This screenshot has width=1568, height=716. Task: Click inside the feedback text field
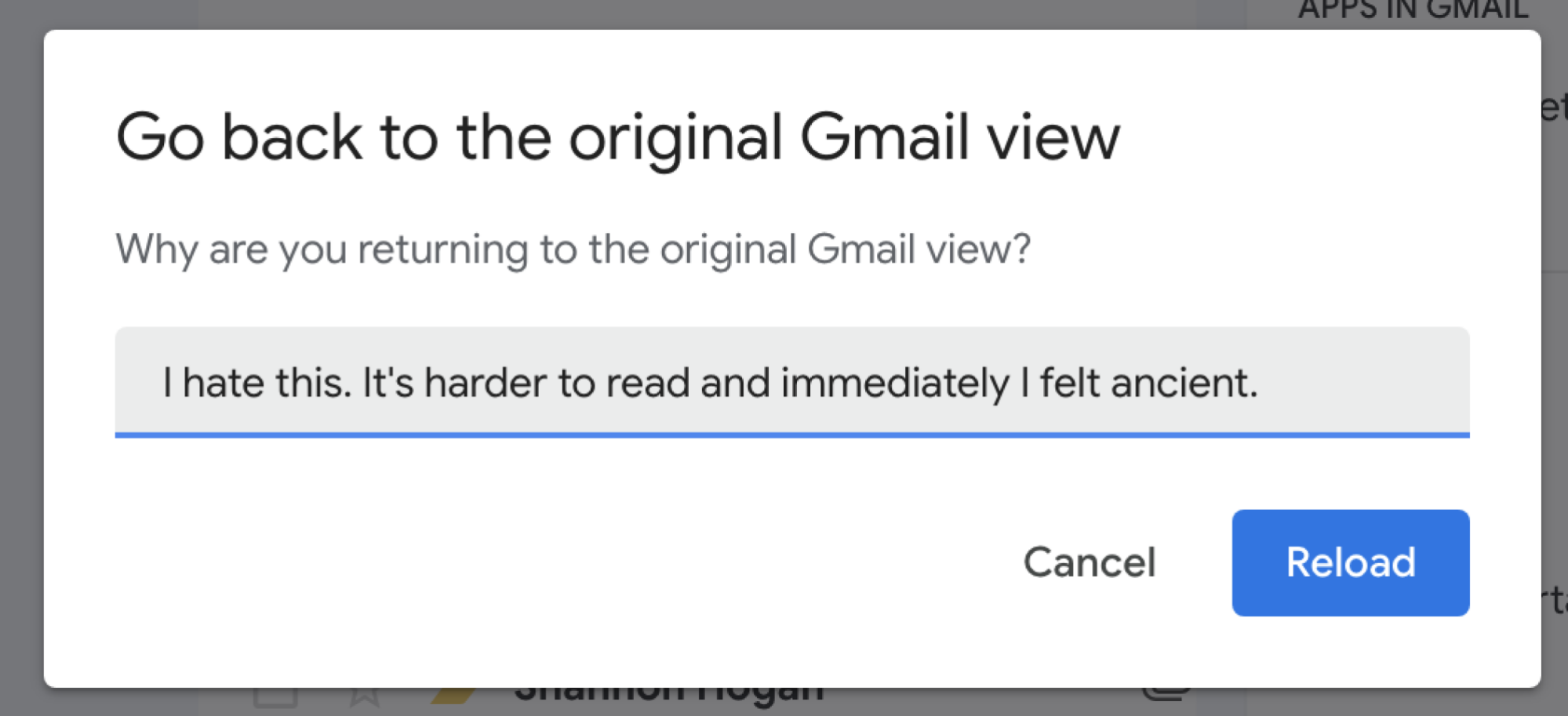(x=793, y=383)
